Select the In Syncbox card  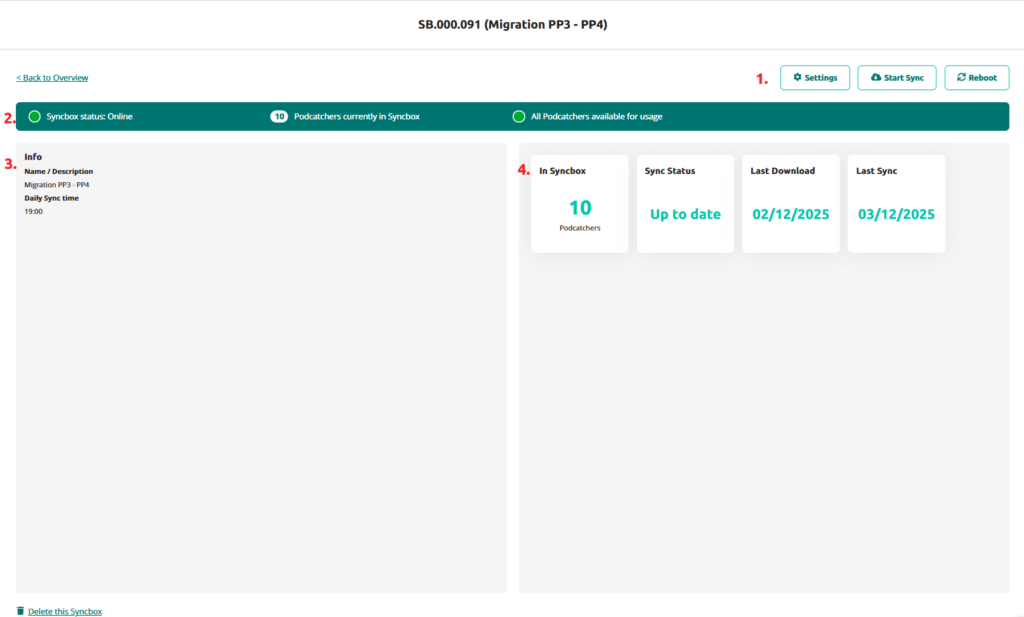point(580,204)
